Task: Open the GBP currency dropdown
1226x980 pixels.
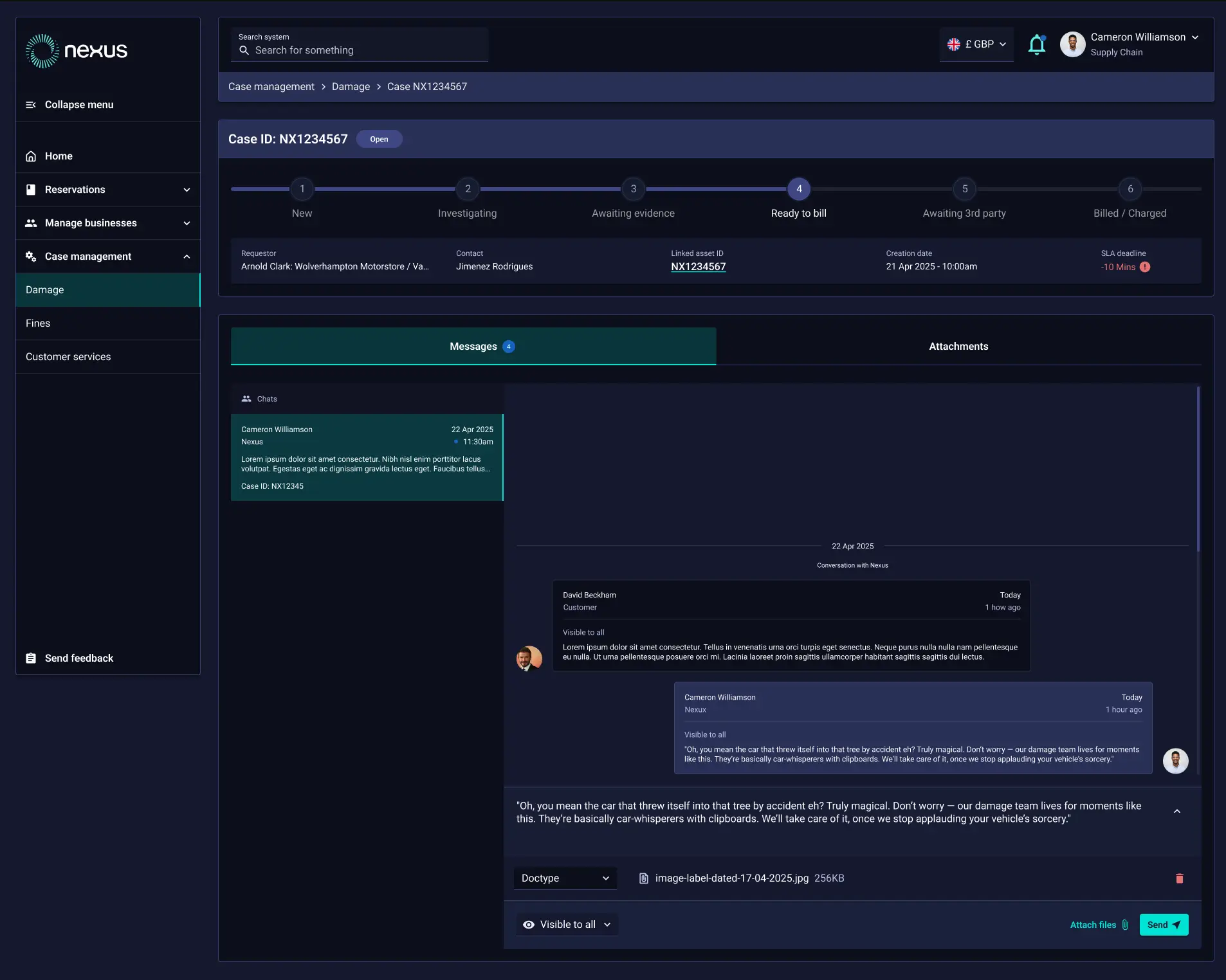Action: click(x=976, y=44)
